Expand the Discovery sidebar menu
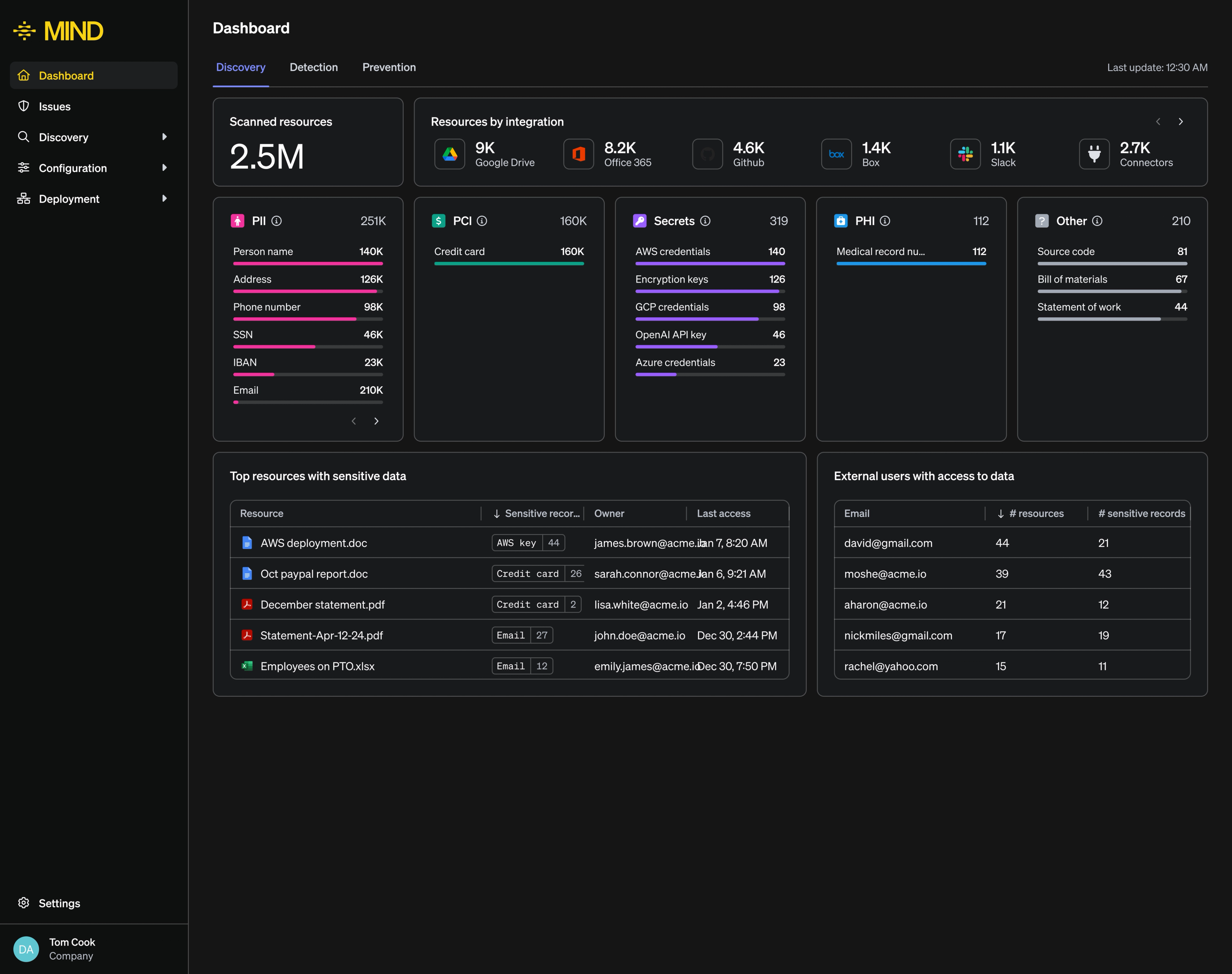The height and width of the screenshot is (974, 1232). pos(164,137)
